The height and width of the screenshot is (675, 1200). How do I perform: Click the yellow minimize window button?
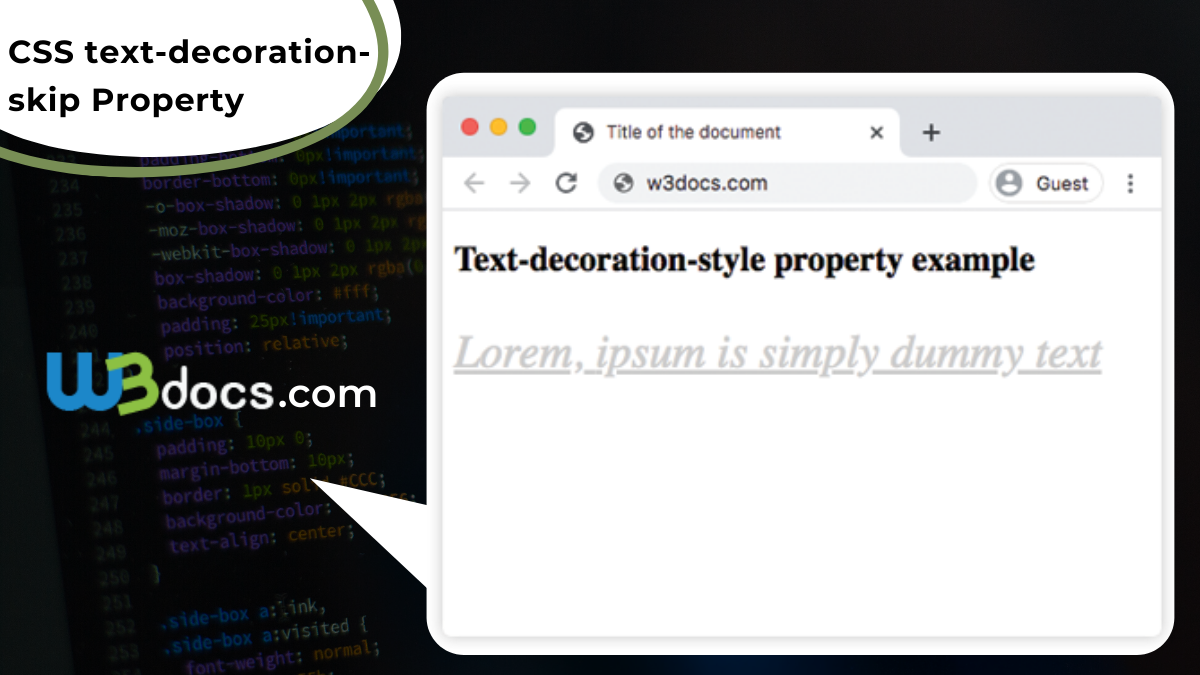pos(498,127)
